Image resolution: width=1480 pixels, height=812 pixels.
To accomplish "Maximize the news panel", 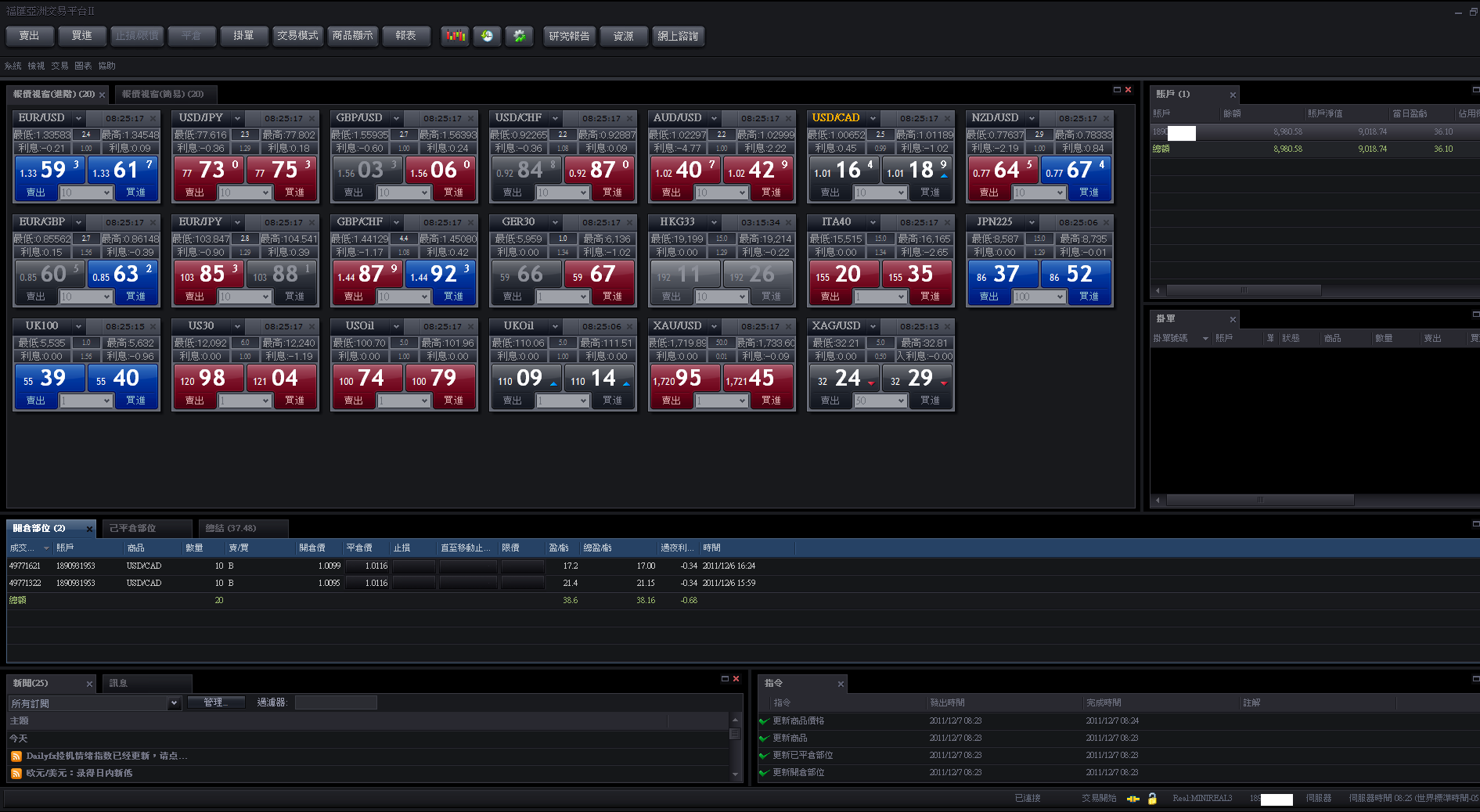I will tap(725, 679).
